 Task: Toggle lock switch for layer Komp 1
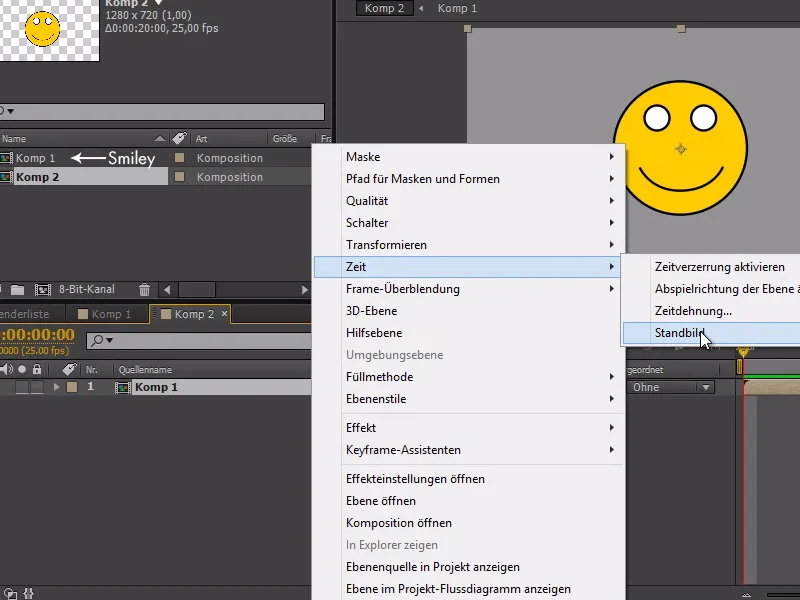pyautogui.click(x=37, y=387)
